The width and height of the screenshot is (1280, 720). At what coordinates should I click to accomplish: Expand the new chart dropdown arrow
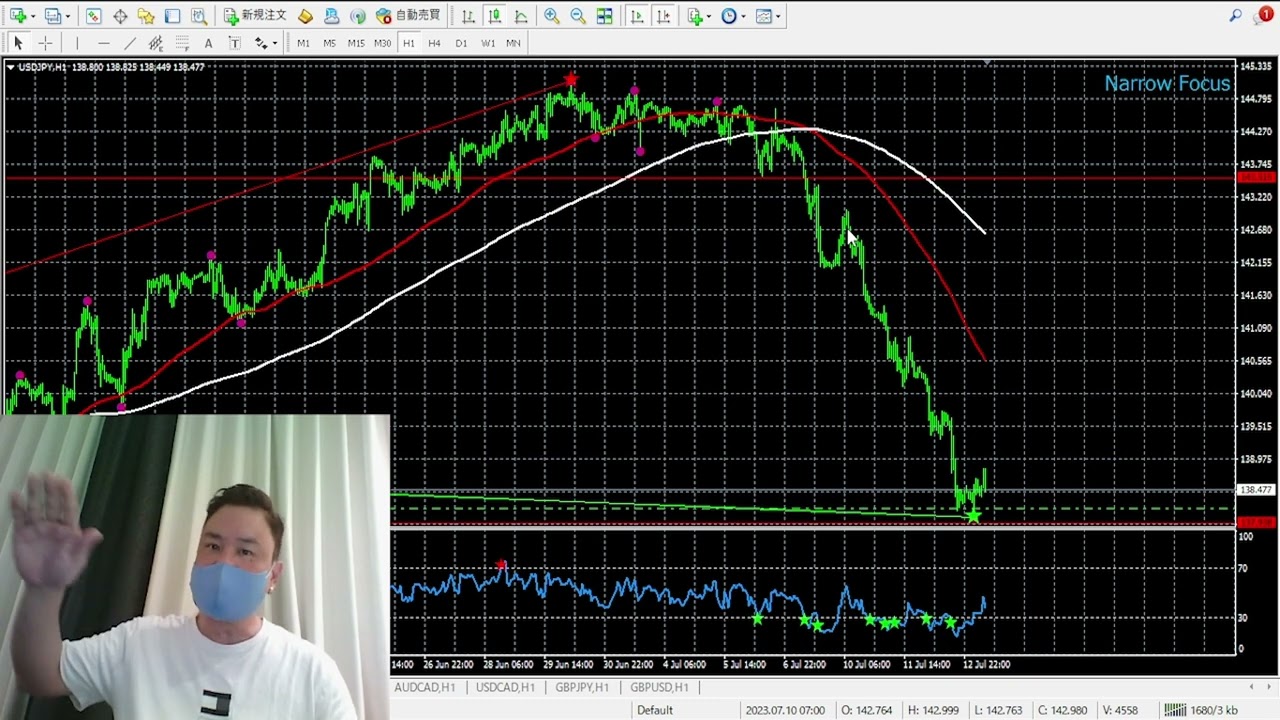click(33, 16)
